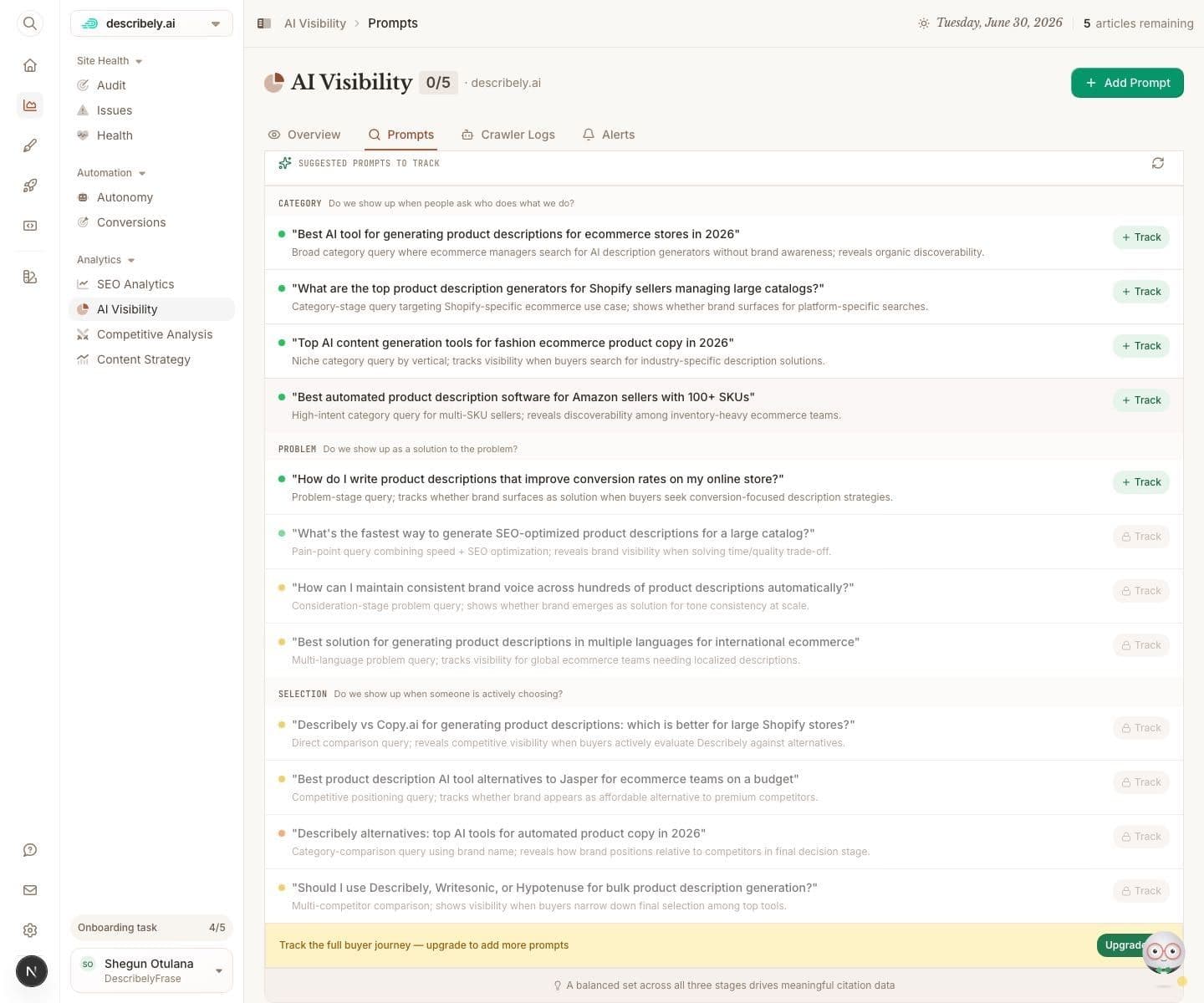Click "5 articles remaining" in the header
The height and width of the screenshot is (1003, 1204).
pos(1138,23)
